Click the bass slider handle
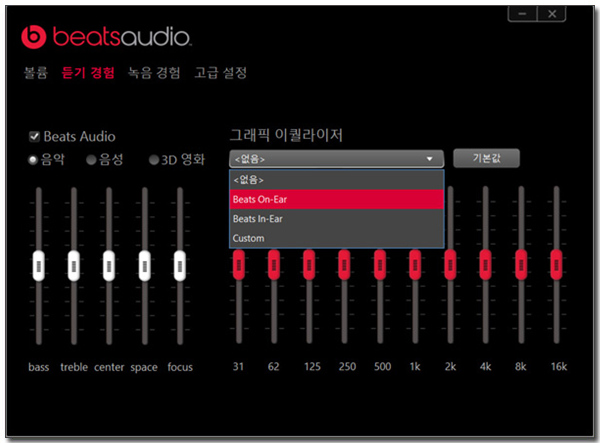Viewport: 600px width, 443px height. pos(39,266)
